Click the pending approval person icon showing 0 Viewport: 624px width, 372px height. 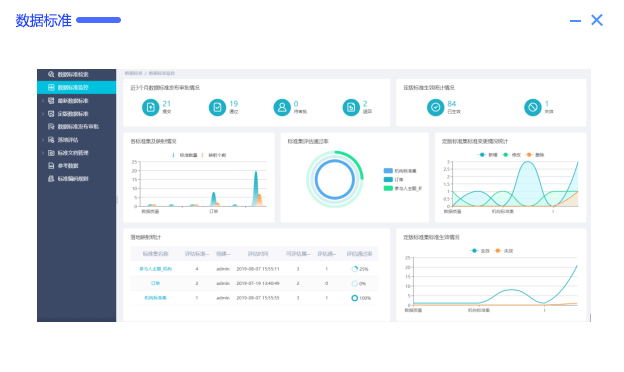(x=282, y=107)
